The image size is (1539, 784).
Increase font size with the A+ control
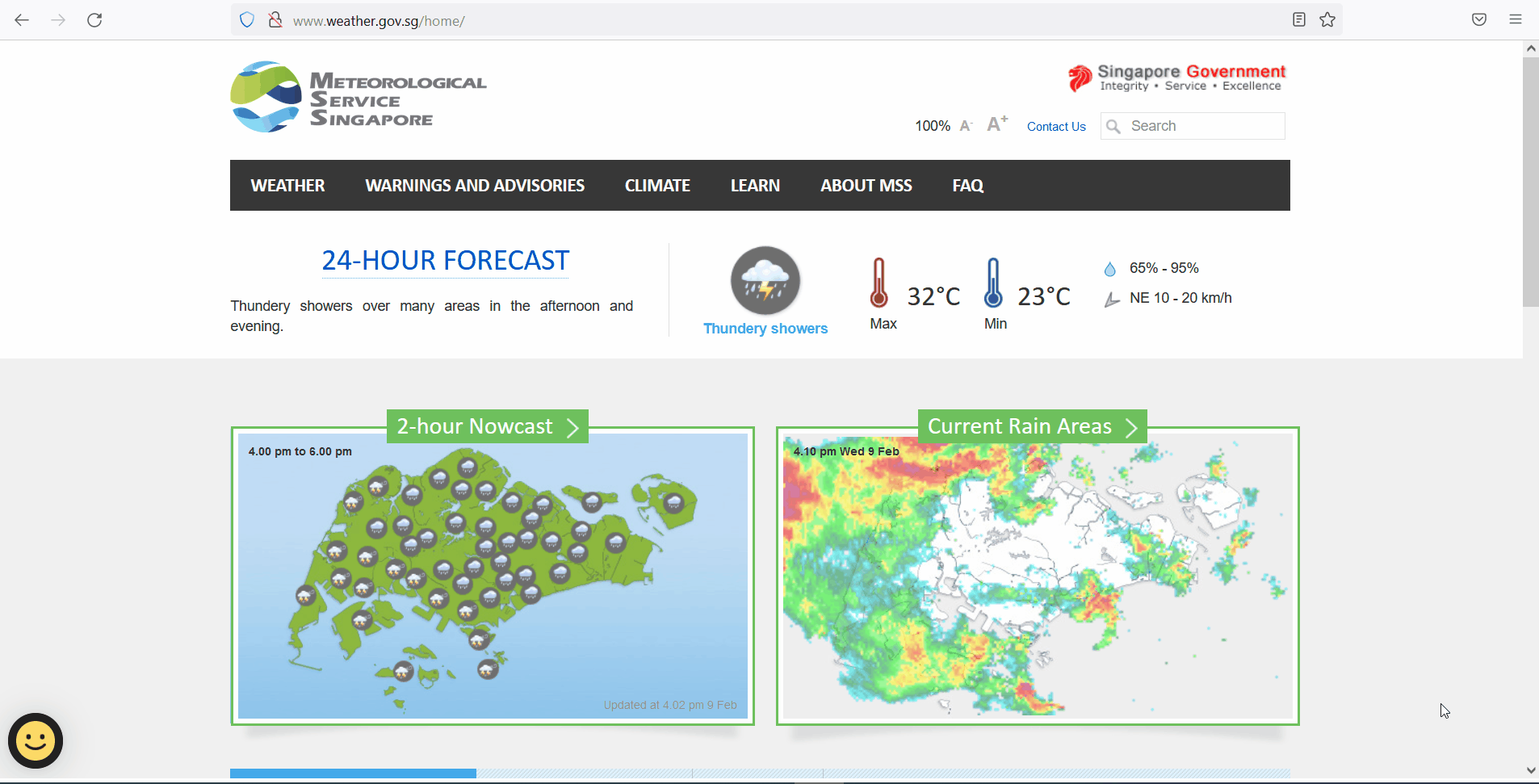point(996,124)
